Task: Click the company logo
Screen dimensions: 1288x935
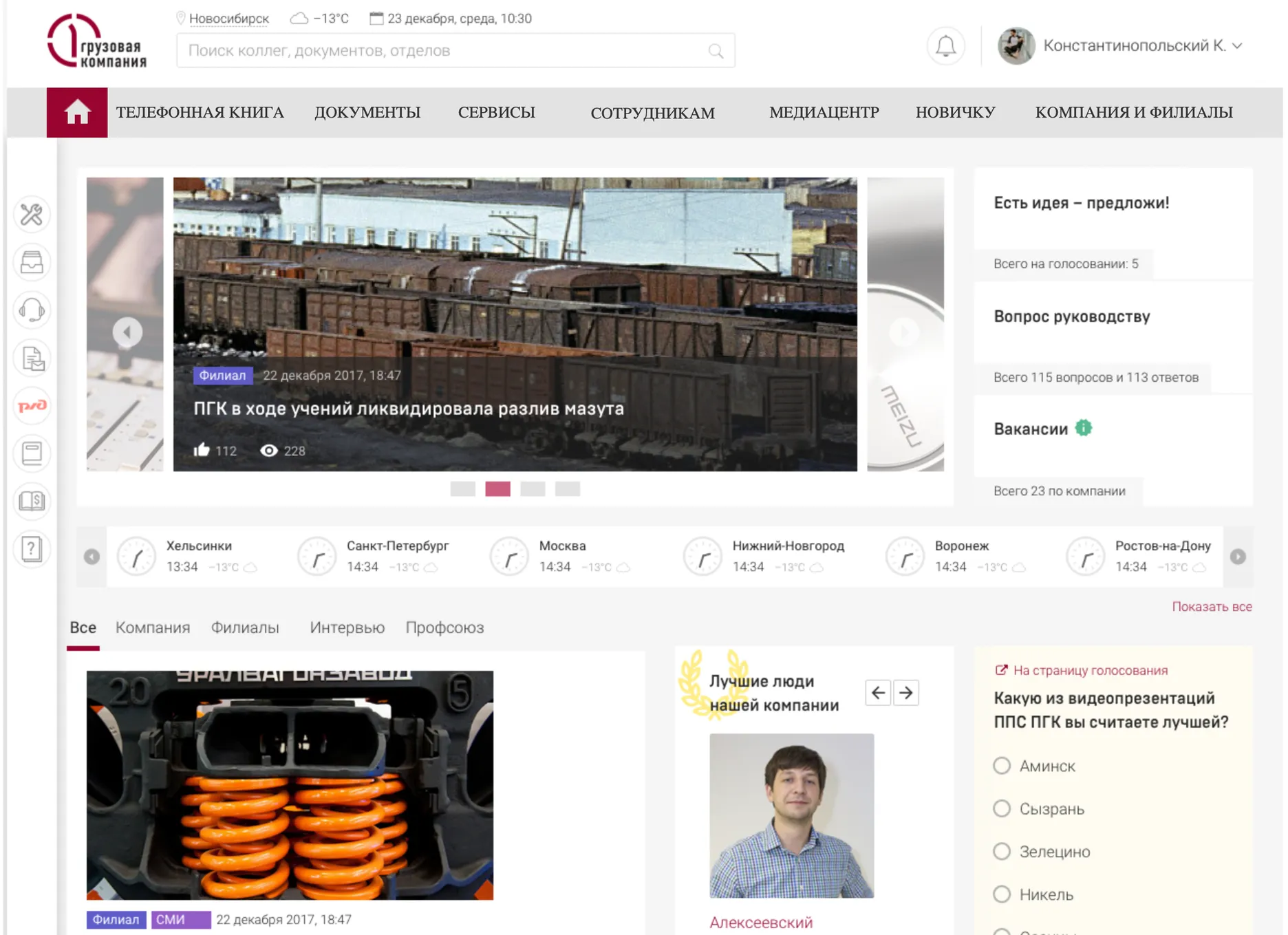Action: coord(97,41)
